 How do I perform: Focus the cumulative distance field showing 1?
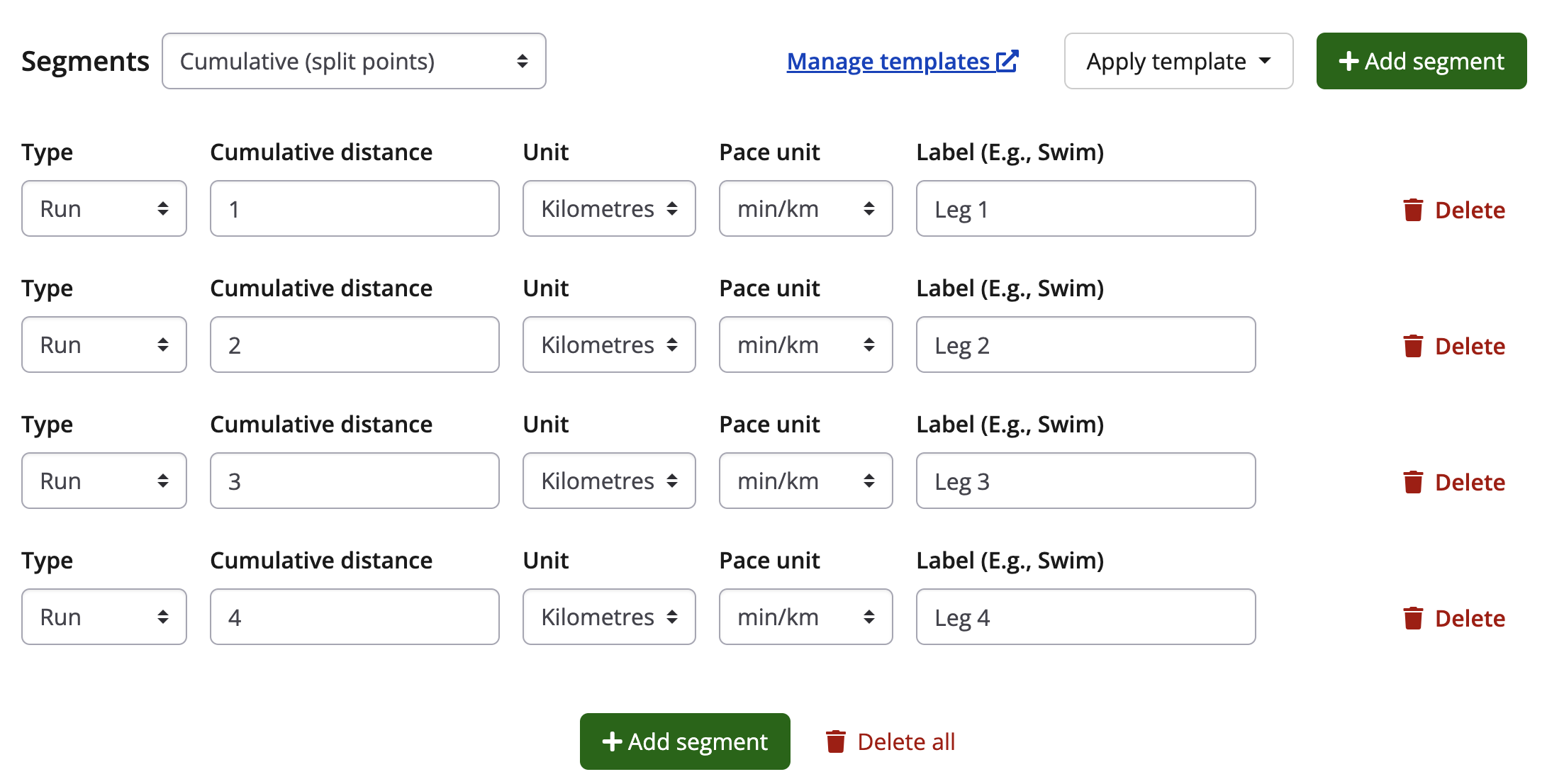click(x=354, y=209)
